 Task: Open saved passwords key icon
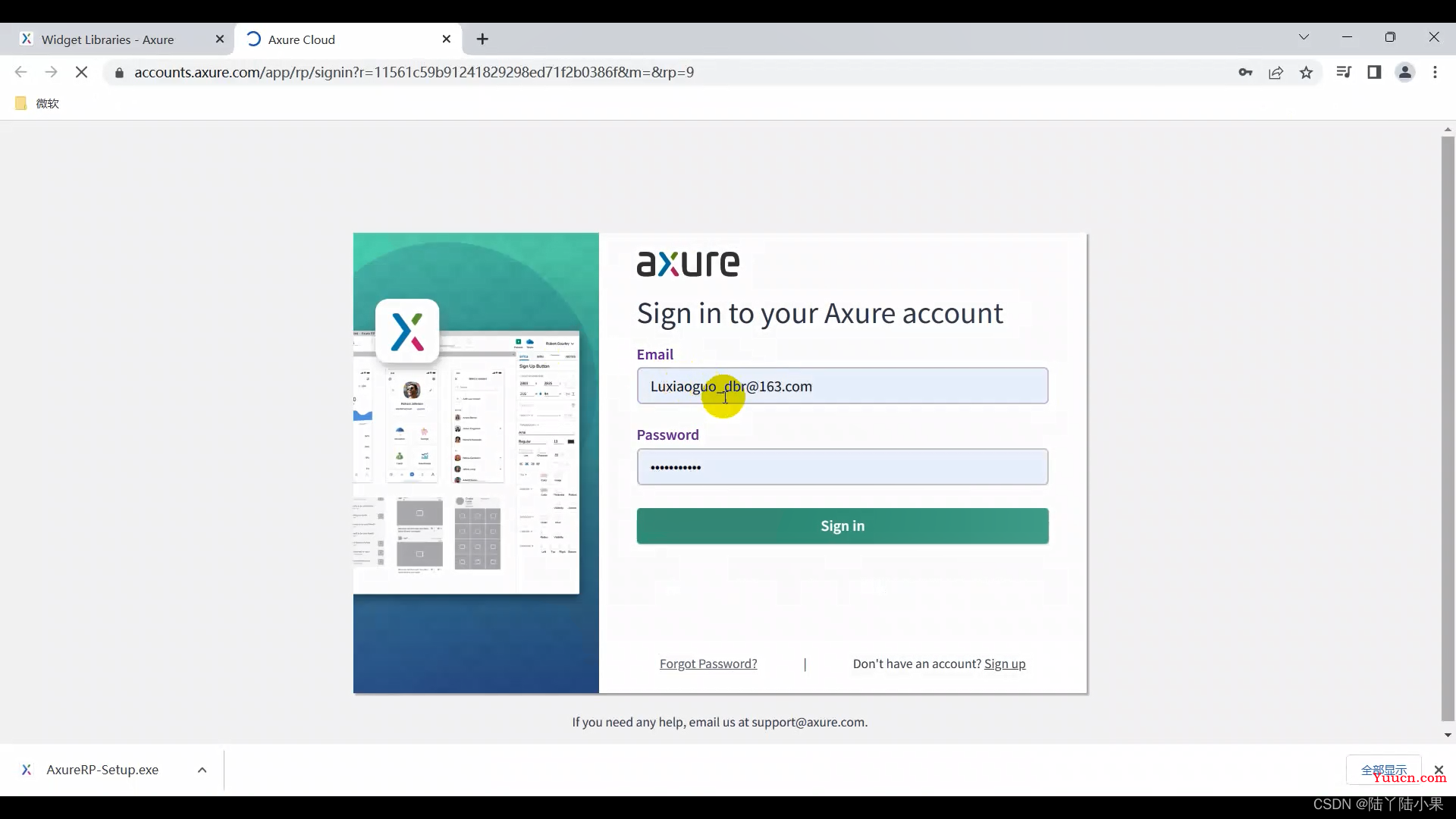click(1245, 72)
